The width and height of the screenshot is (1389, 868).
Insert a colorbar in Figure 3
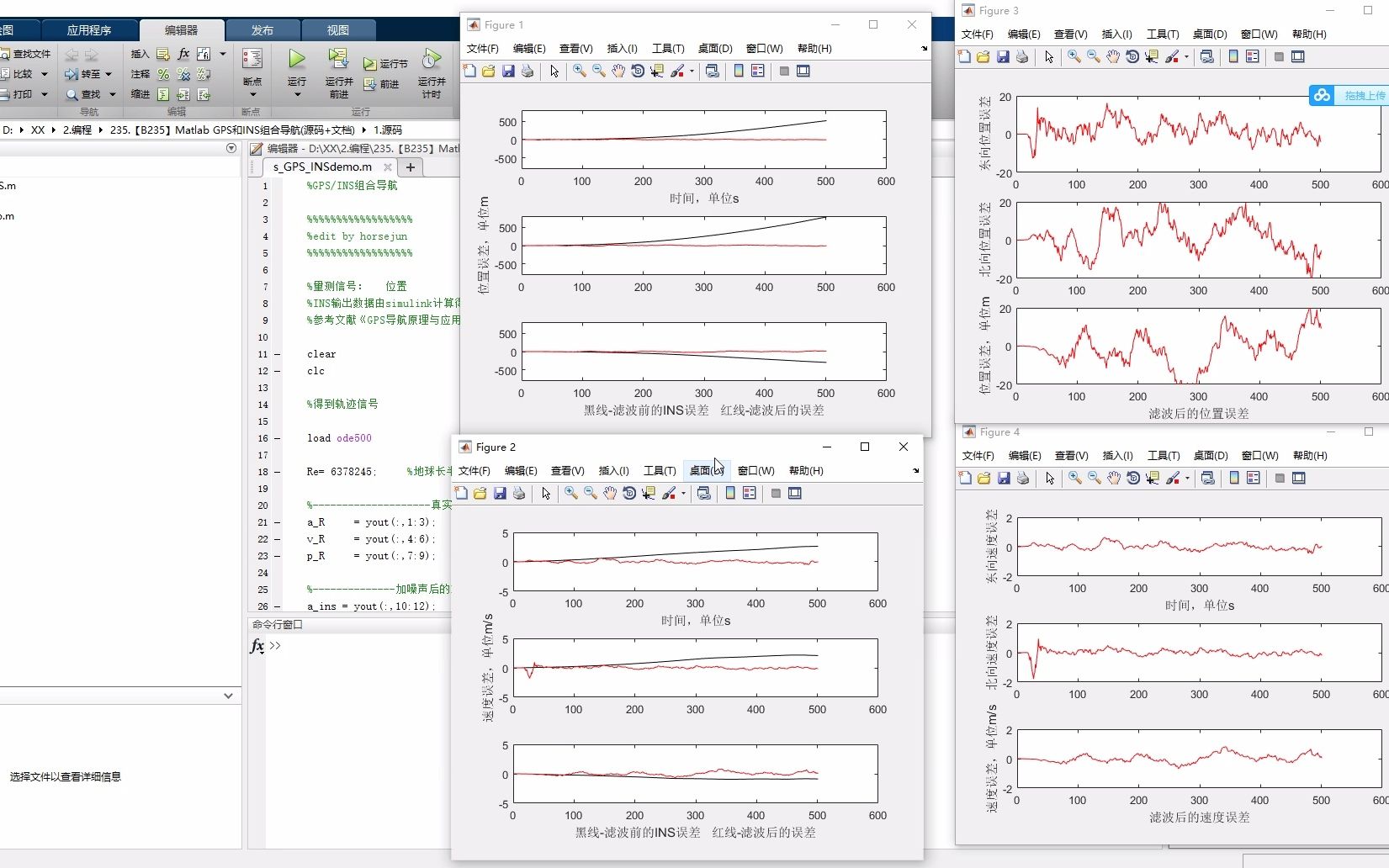pos(1233,56)
